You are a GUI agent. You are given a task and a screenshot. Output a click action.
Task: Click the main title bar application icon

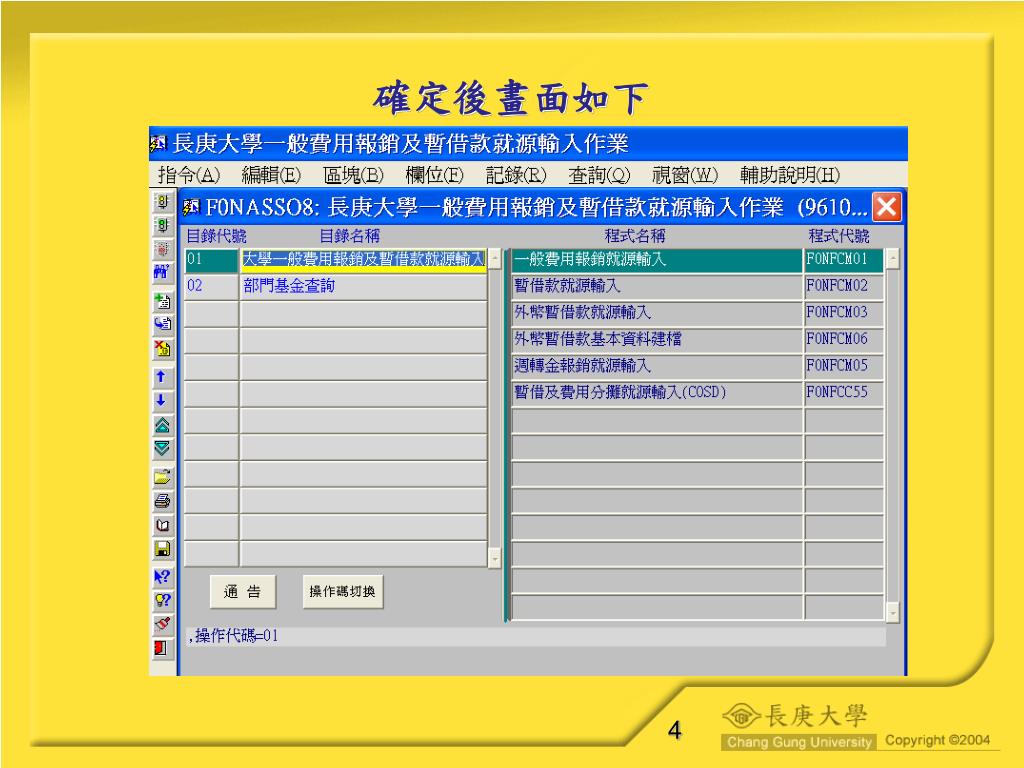click(158, 143)
